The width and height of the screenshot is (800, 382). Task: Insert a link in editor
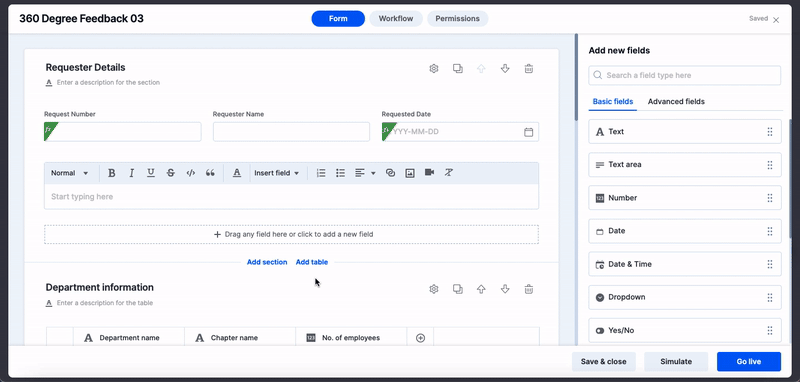pyautogui.click(x=390, y=173)
